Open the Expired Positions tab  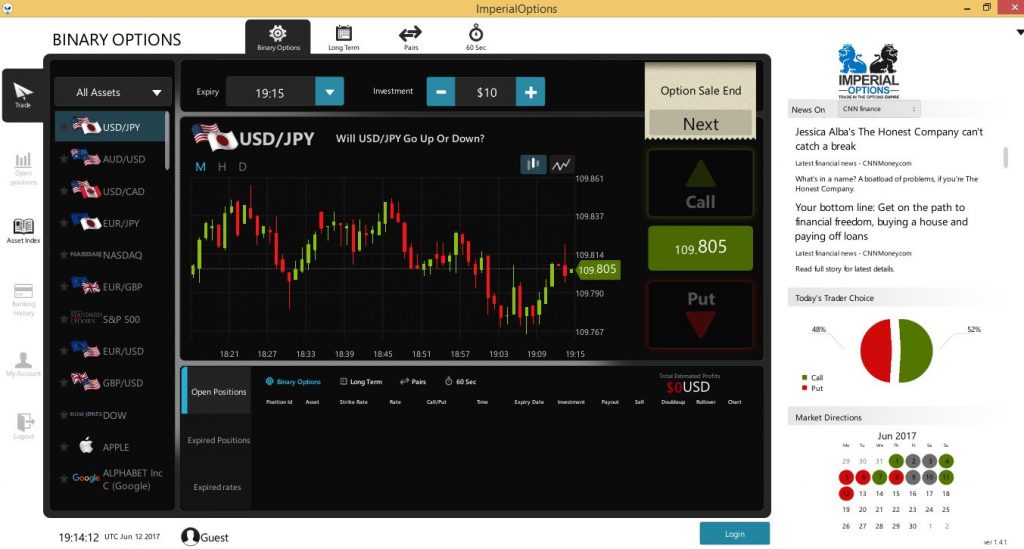[218, 440]
